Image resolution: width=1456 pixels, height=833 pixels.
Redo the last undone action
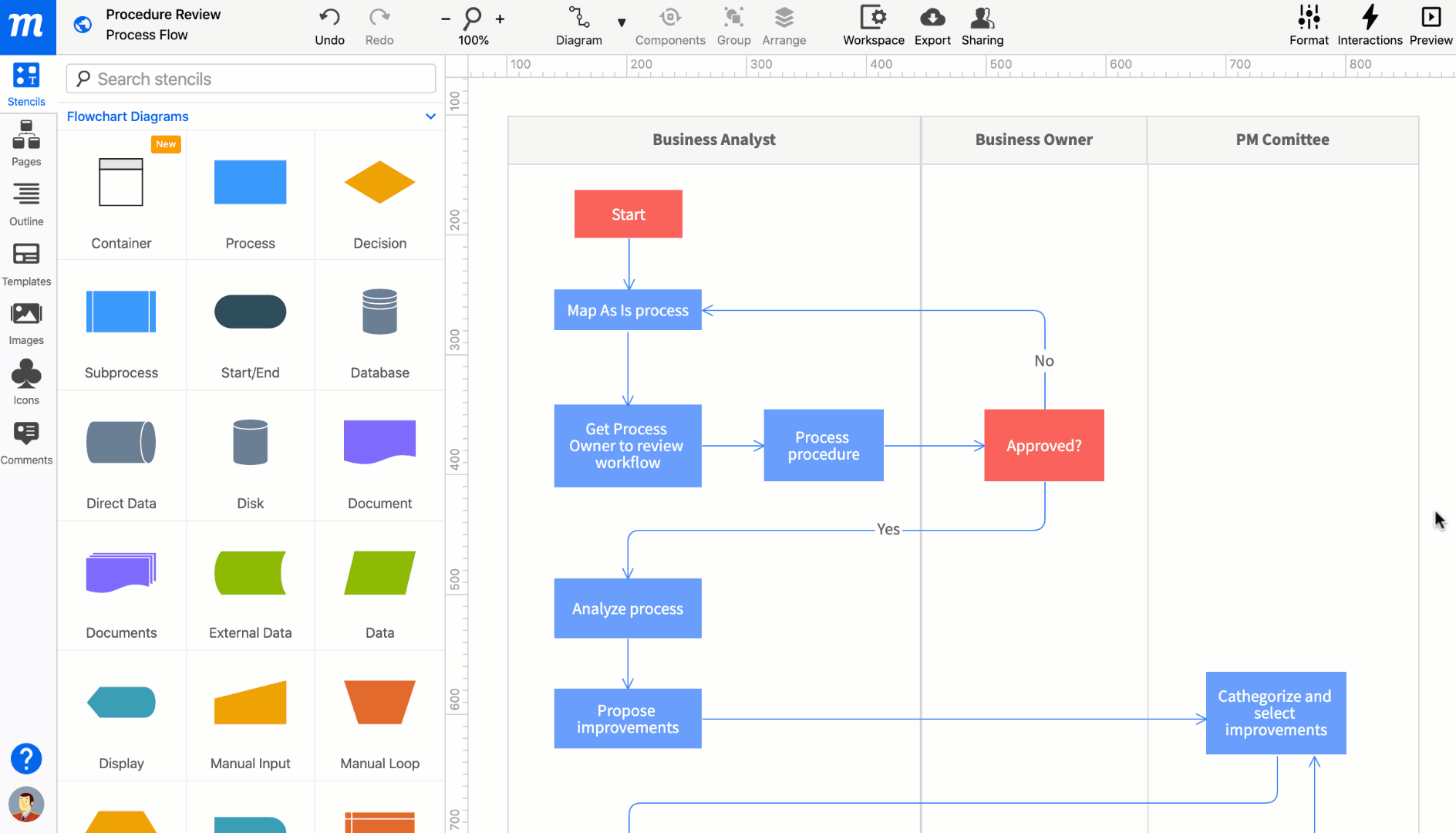[379, 23]
